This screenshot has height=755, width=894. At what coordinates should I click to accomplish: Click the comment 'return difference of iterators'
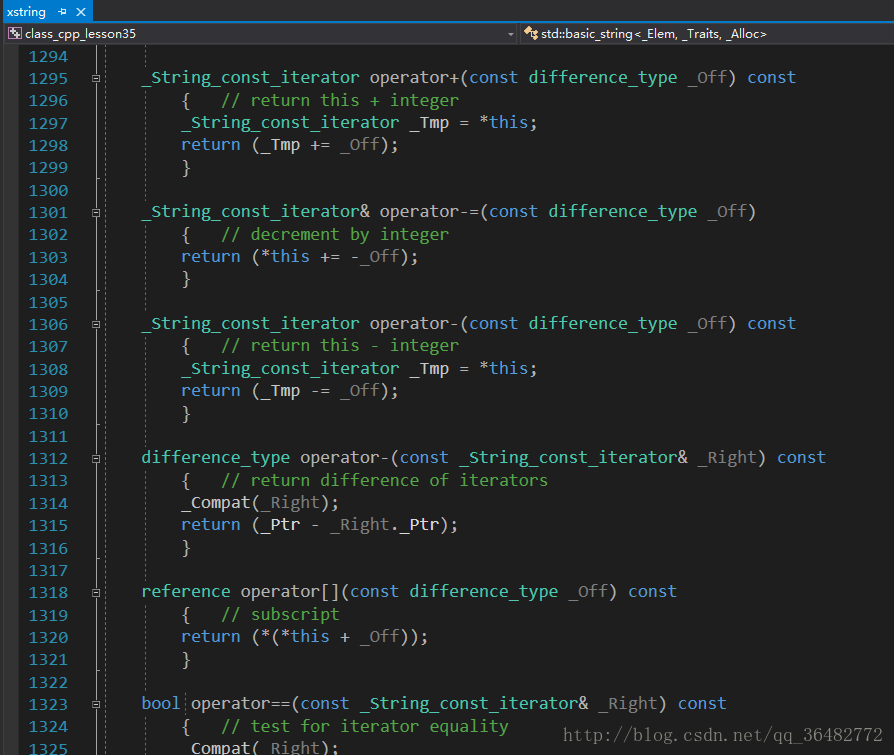point(384,480)
